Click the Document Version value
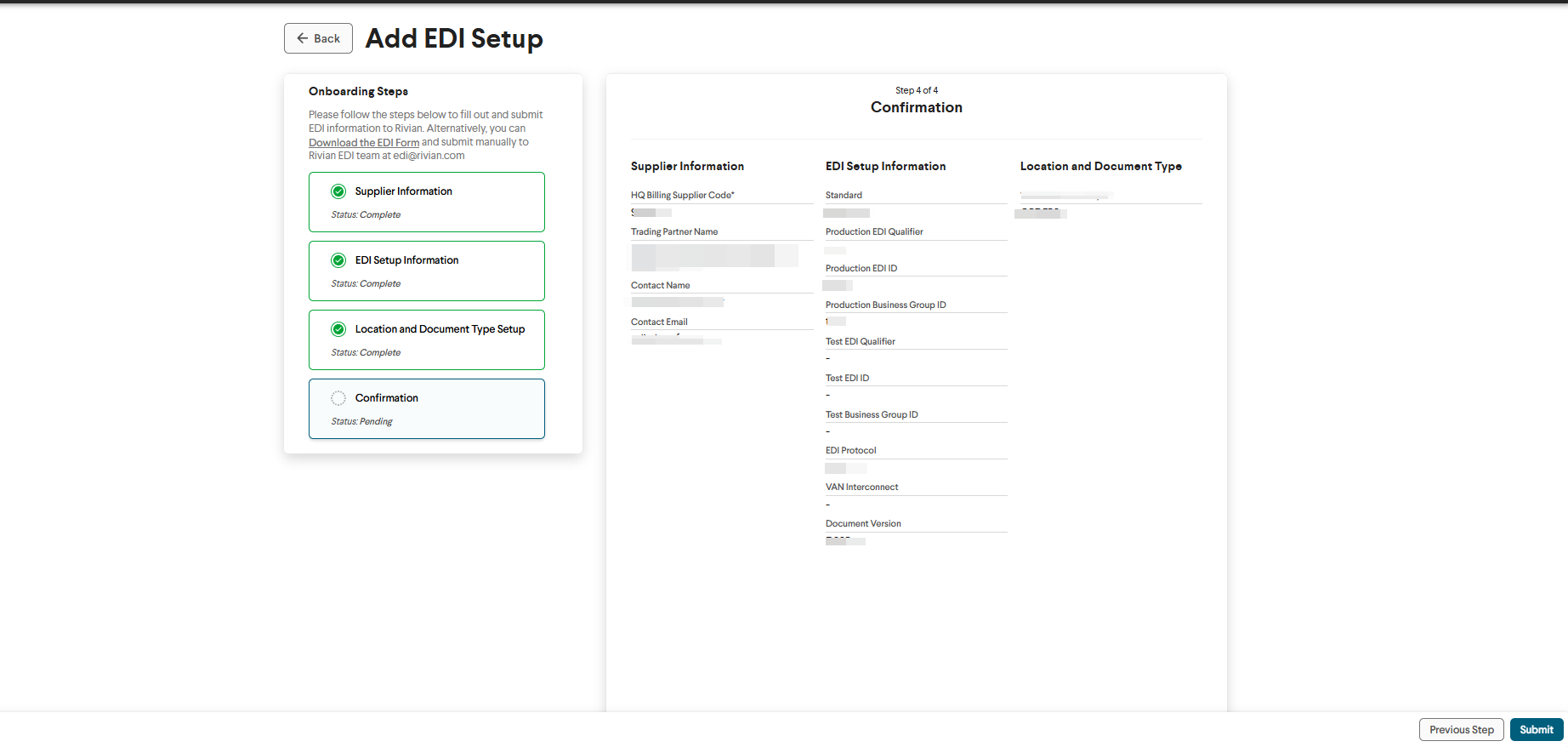The height and width of the screenshot is (747, 1568). (845, 541)
